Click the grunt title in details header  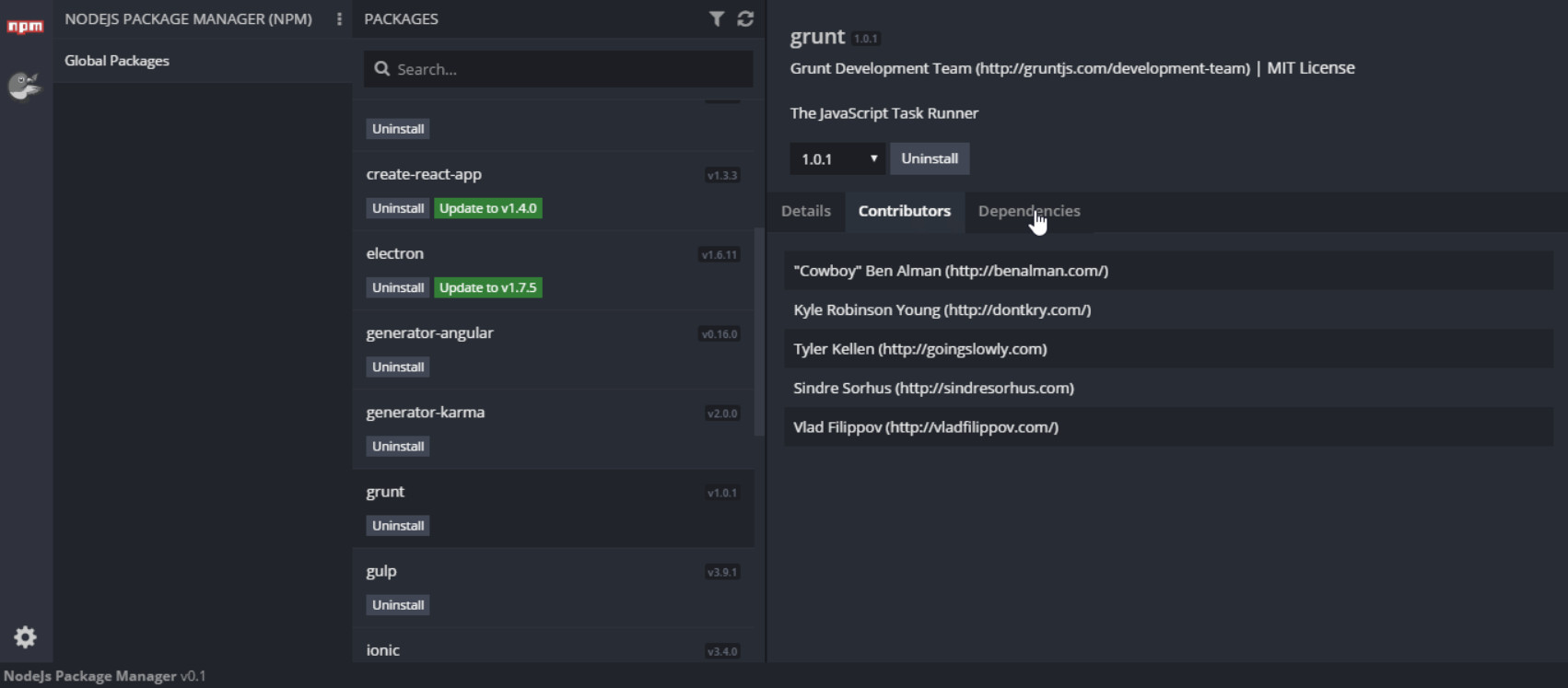817,37
